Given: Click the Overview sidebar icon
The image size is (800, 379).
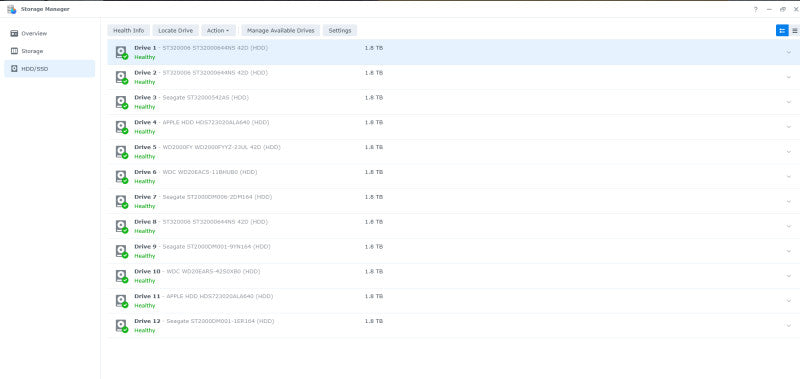Looking at the screenshot, I should [x=14, y=34].
